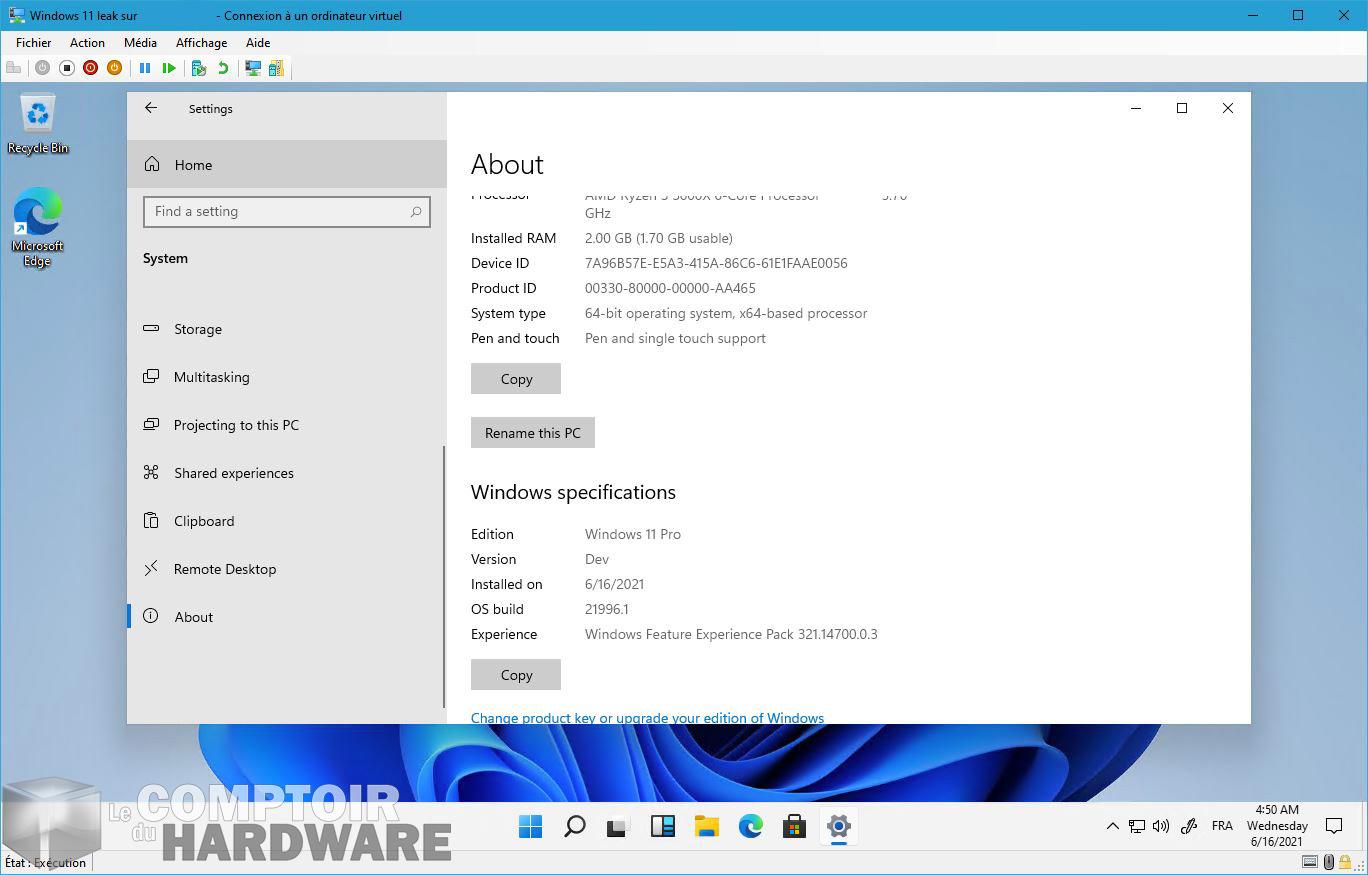Pause the virtual machine from the toolbar

click(x=145, y=68)
